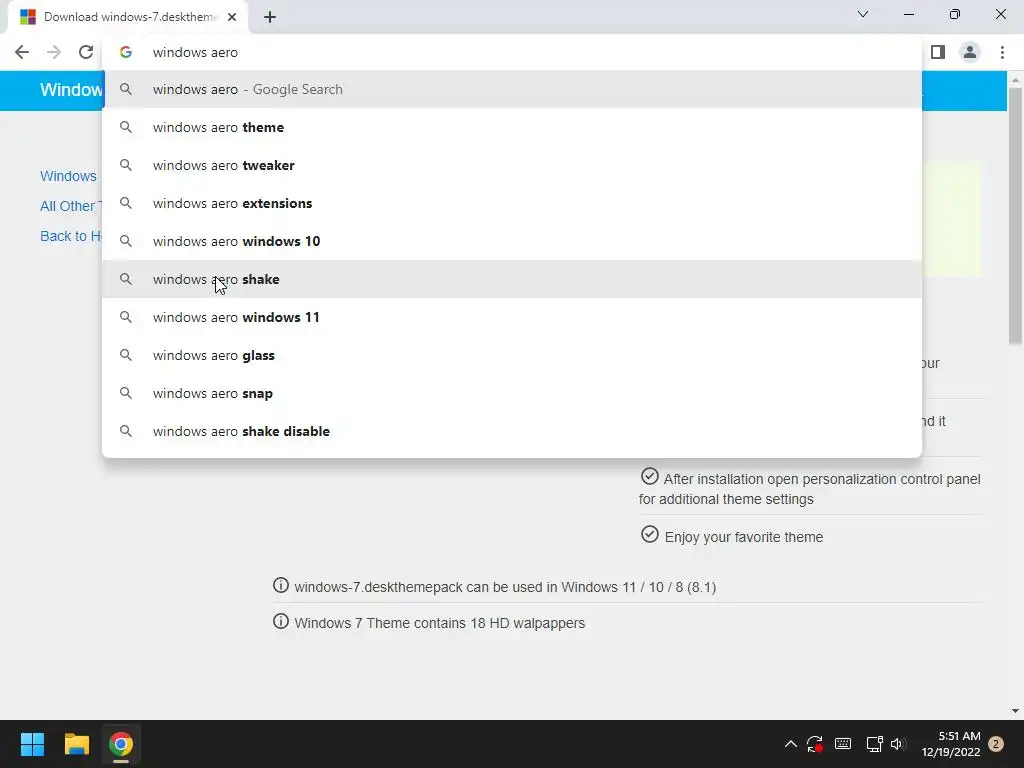Open the clock showing 5:51 AM

click(951, 744)
